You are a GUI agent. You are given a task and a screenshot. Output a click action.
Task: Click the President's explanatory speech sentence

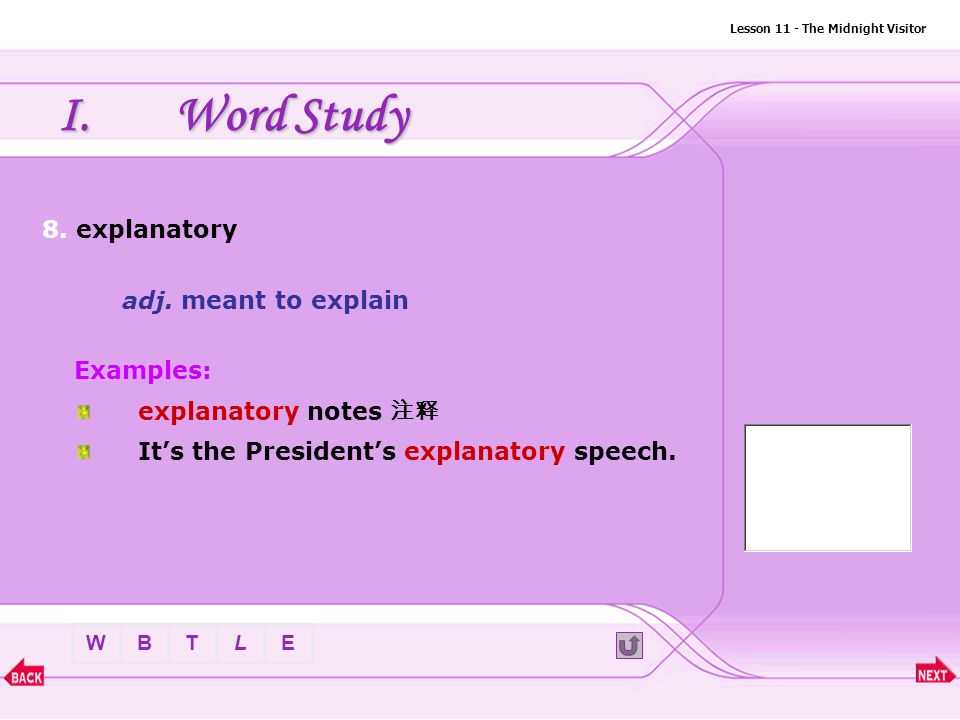(x=407, y=452)
